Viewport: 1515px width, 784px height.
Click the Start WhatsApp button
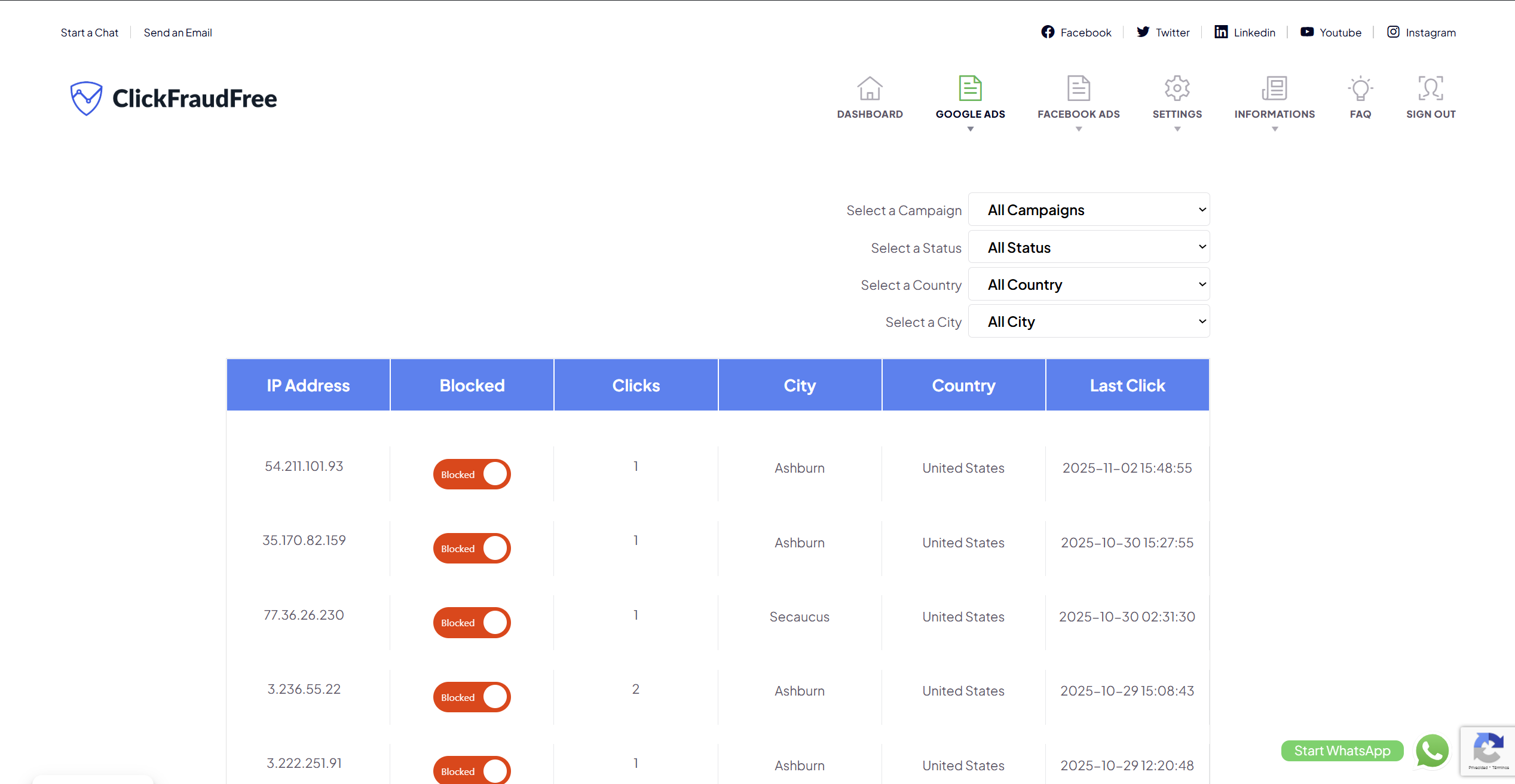click(1342, 751)
